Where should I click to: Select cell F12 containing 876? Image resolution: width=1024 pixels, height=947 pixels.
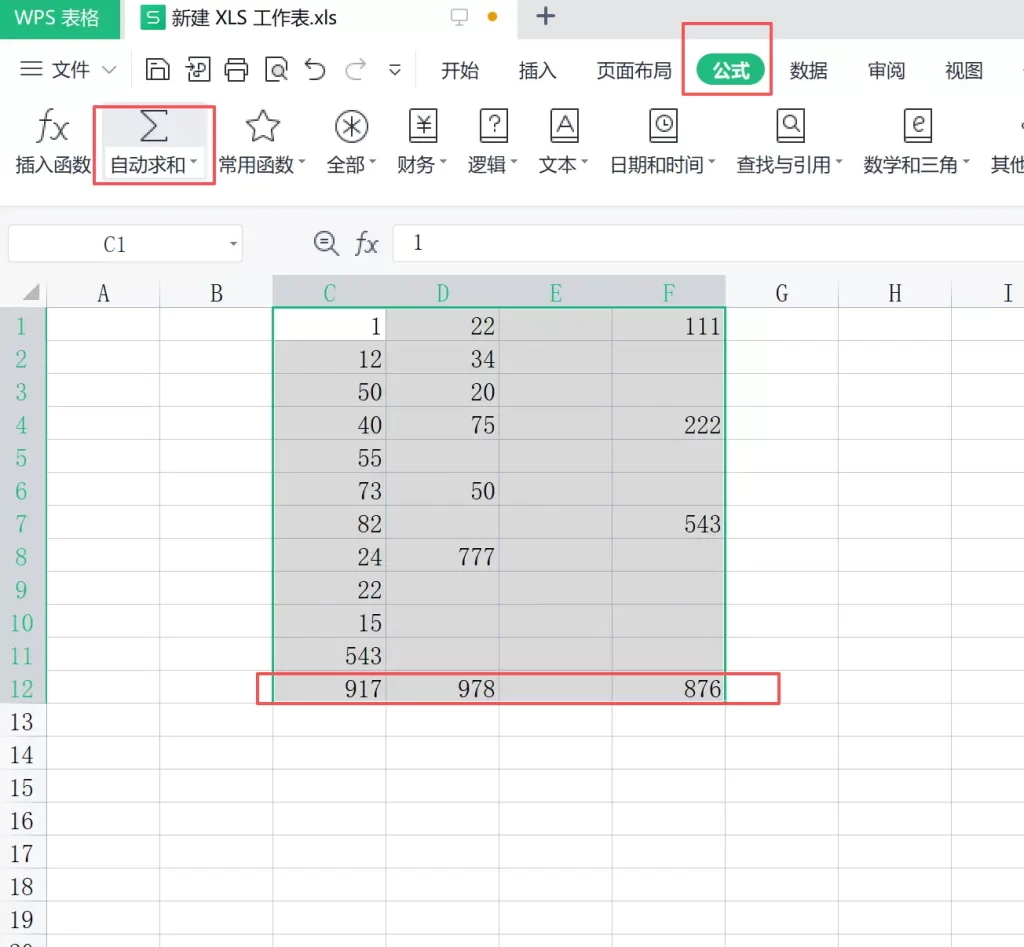[x=668, y=688]
